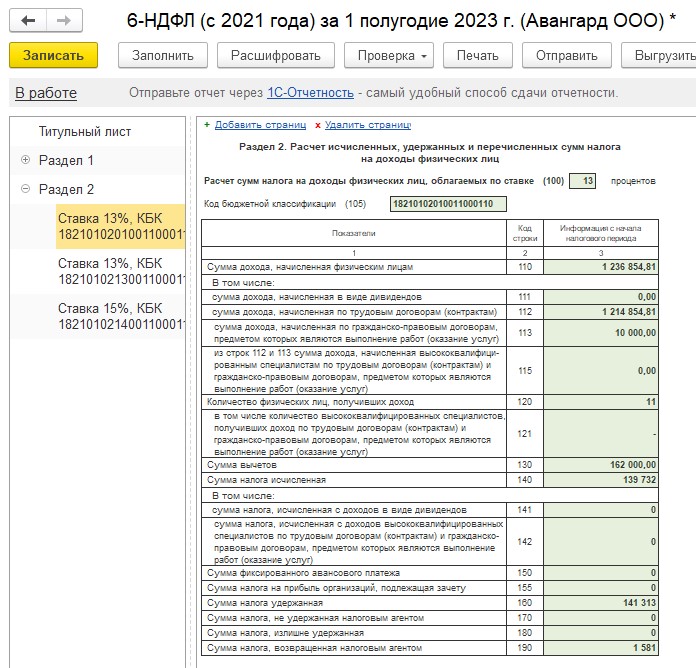Screen dimensions: 696x668
Task: Expand the Раздел 1 tree node
Action: tap(26, 160)
